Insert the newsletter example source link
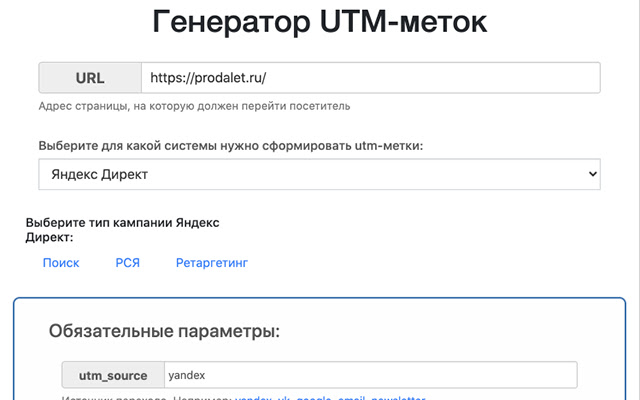Viewport: 640px width, 400px height. [x=398, y=398]
